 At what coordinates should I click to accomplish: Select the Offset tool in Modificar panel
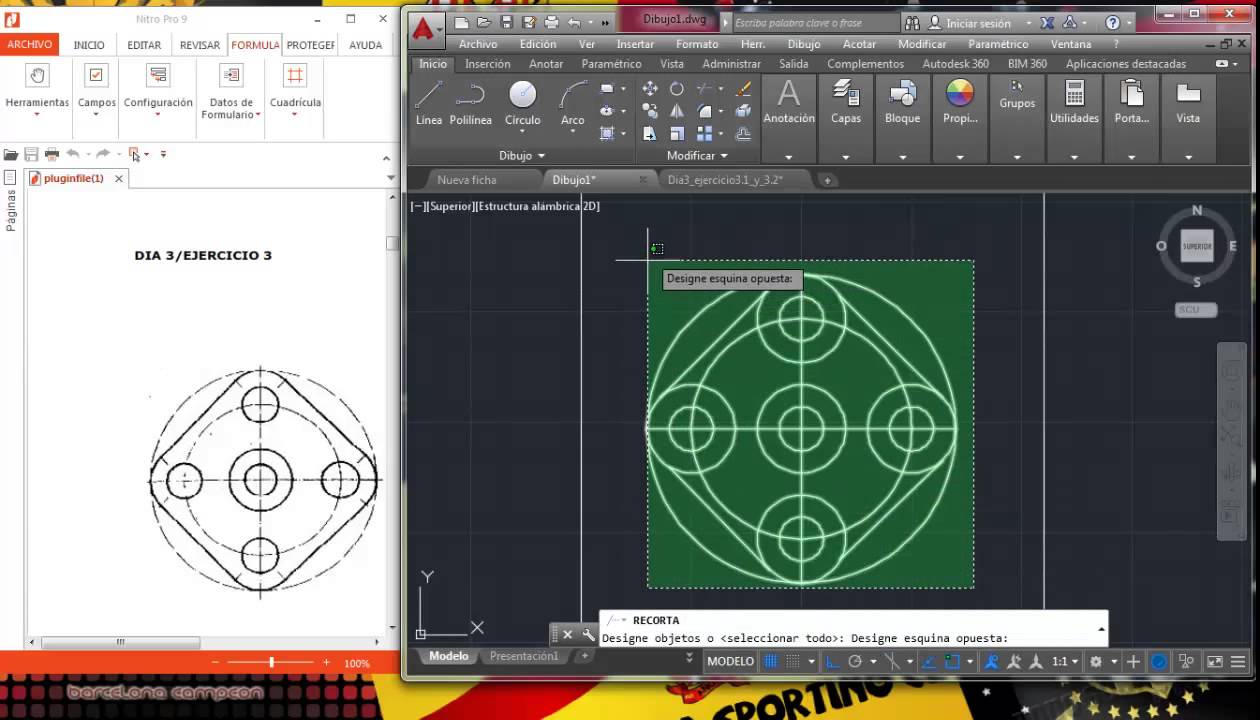click(x=743, y=133)
